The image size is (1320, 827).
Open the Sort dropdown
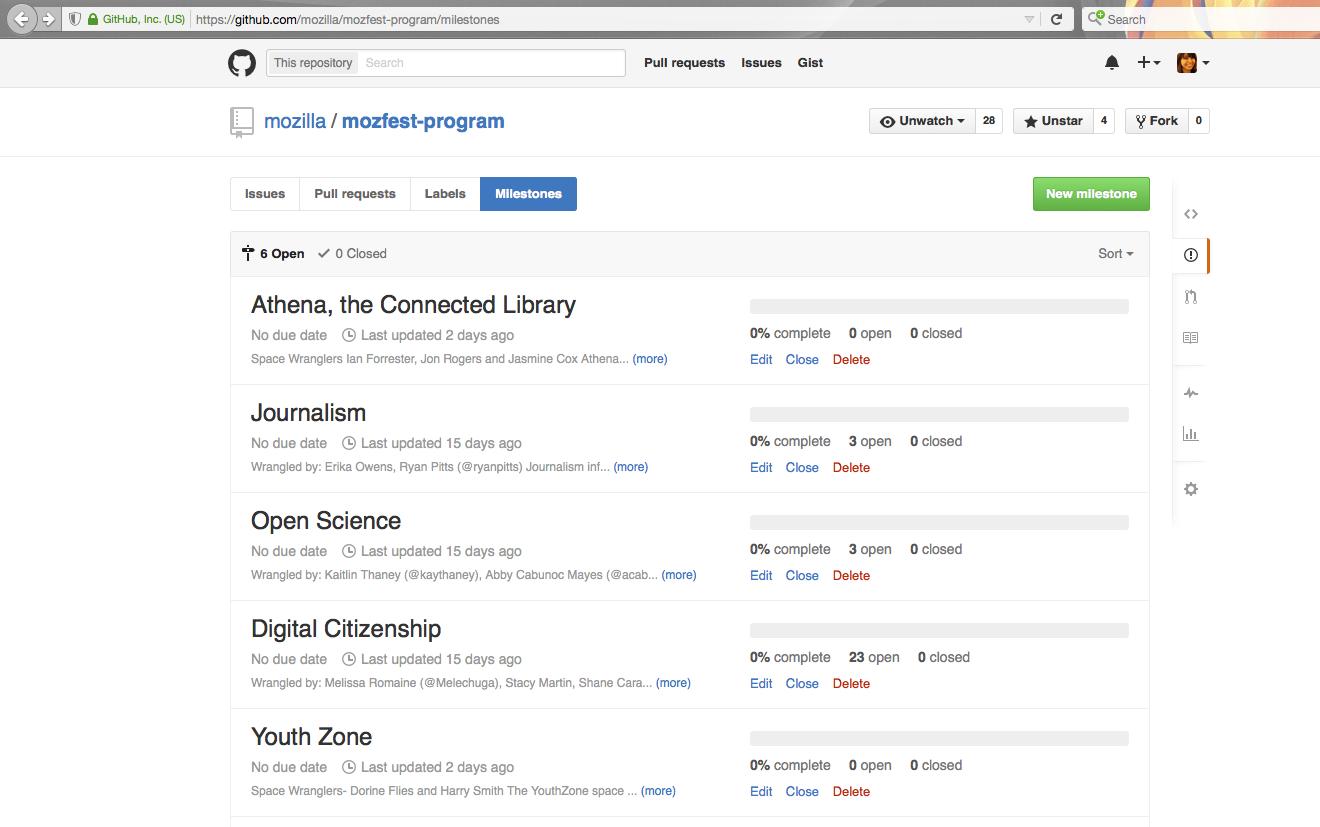(1116, 254)
